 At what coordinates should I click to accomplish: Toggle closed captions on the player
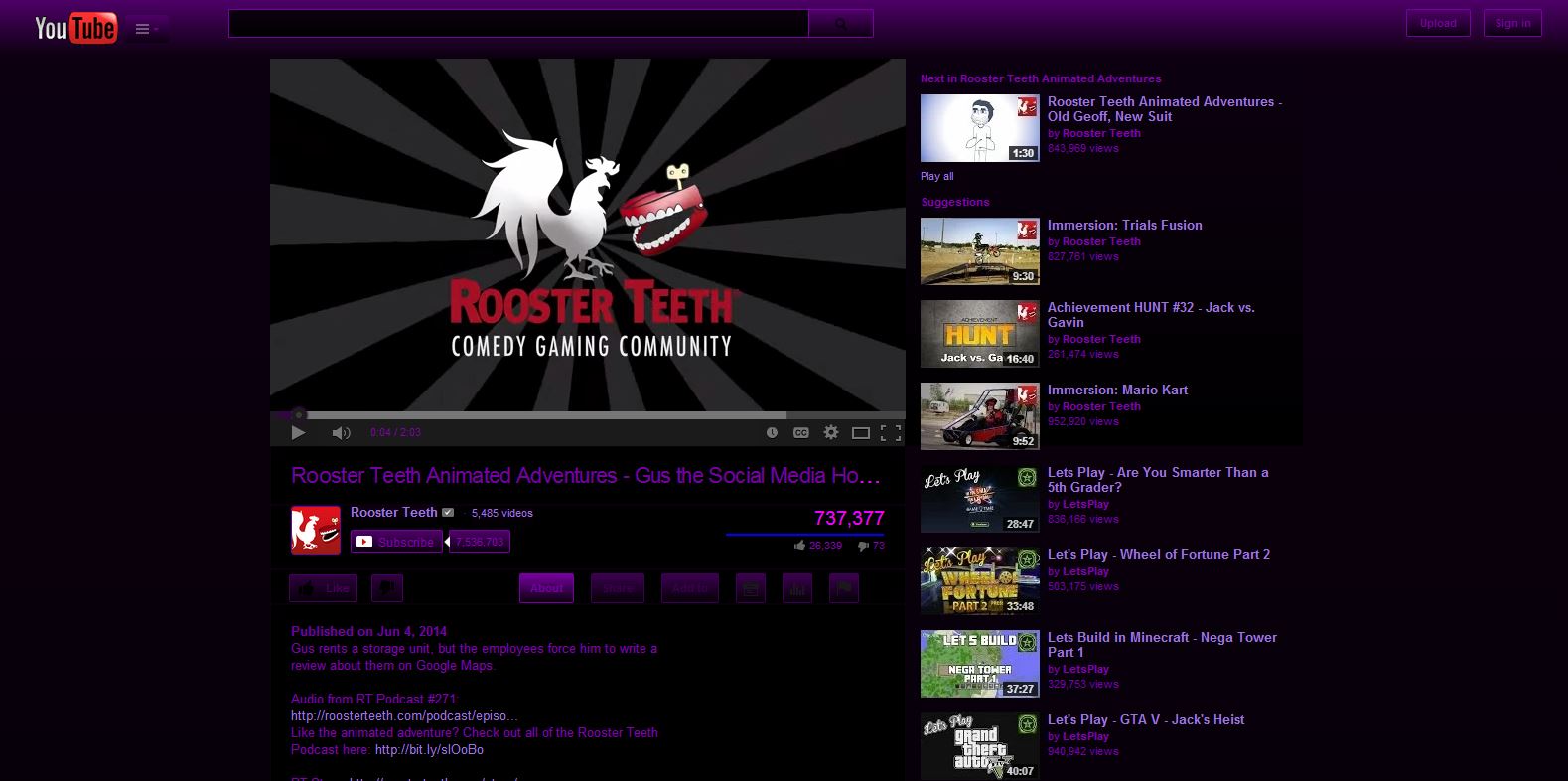point(800,432)
